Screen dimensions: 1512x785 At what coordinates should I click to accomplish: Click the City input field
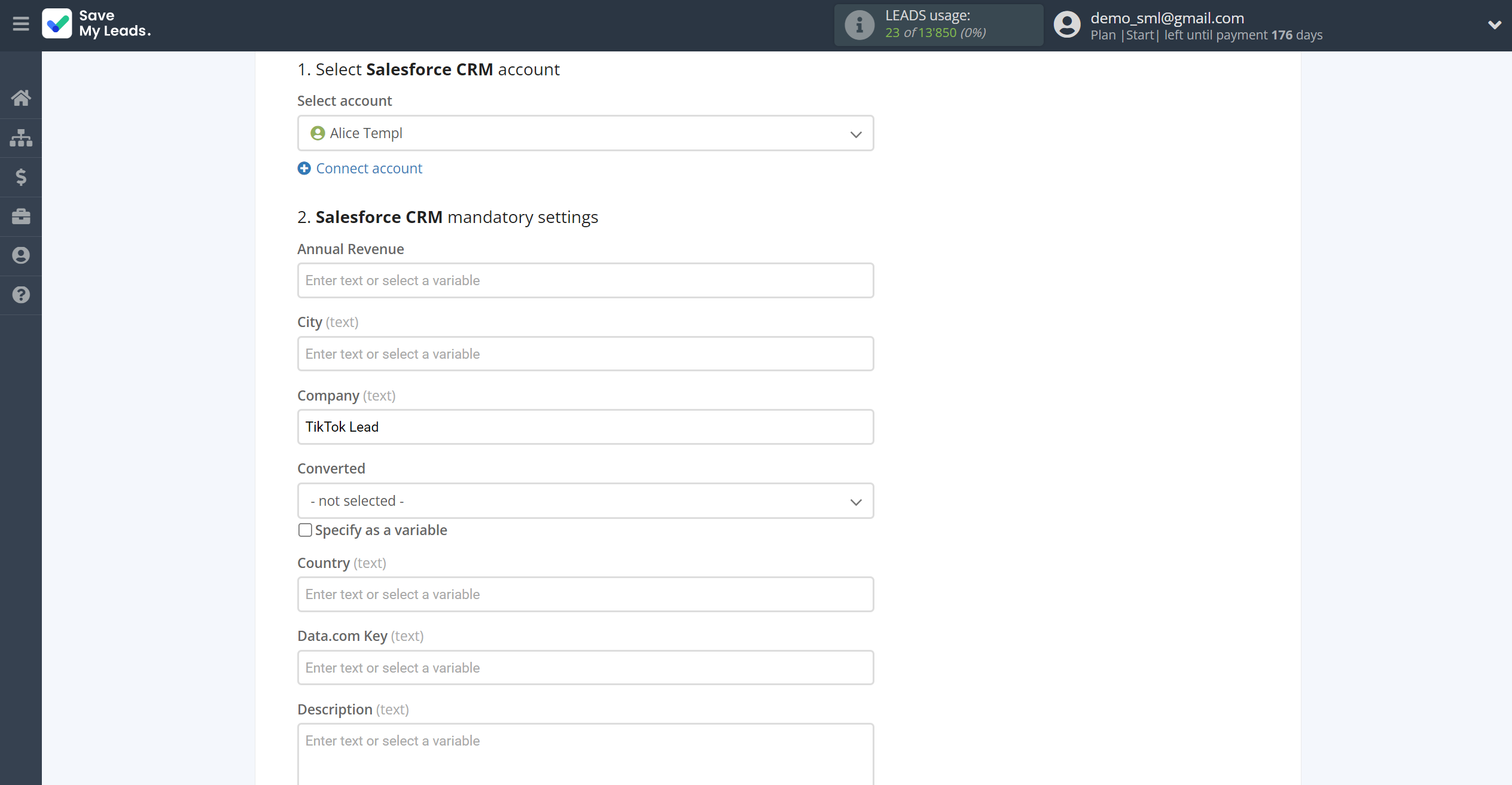pyautogui.click(x=586, y=354)
